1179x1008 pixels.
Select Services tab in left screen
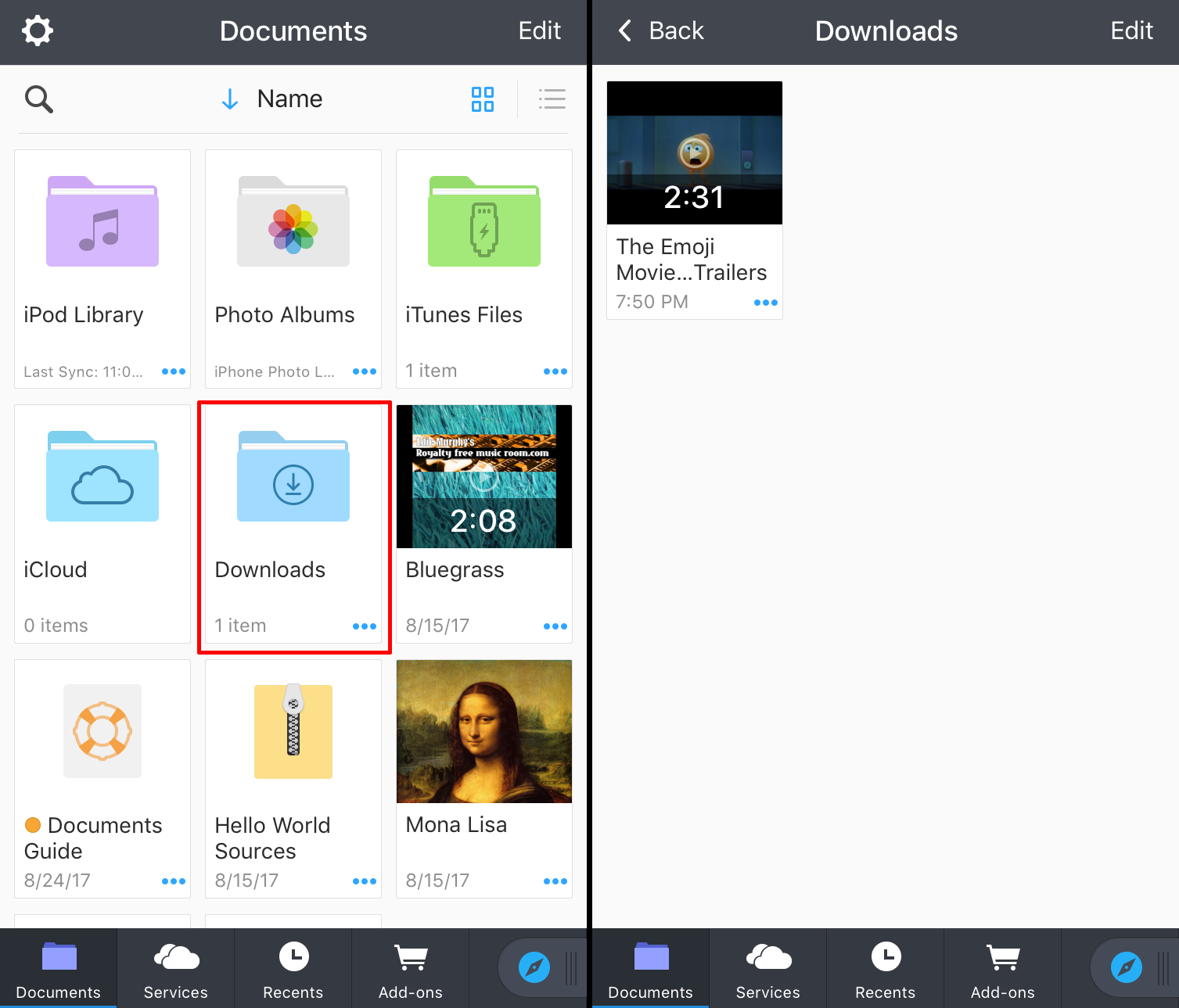point(176,968)
